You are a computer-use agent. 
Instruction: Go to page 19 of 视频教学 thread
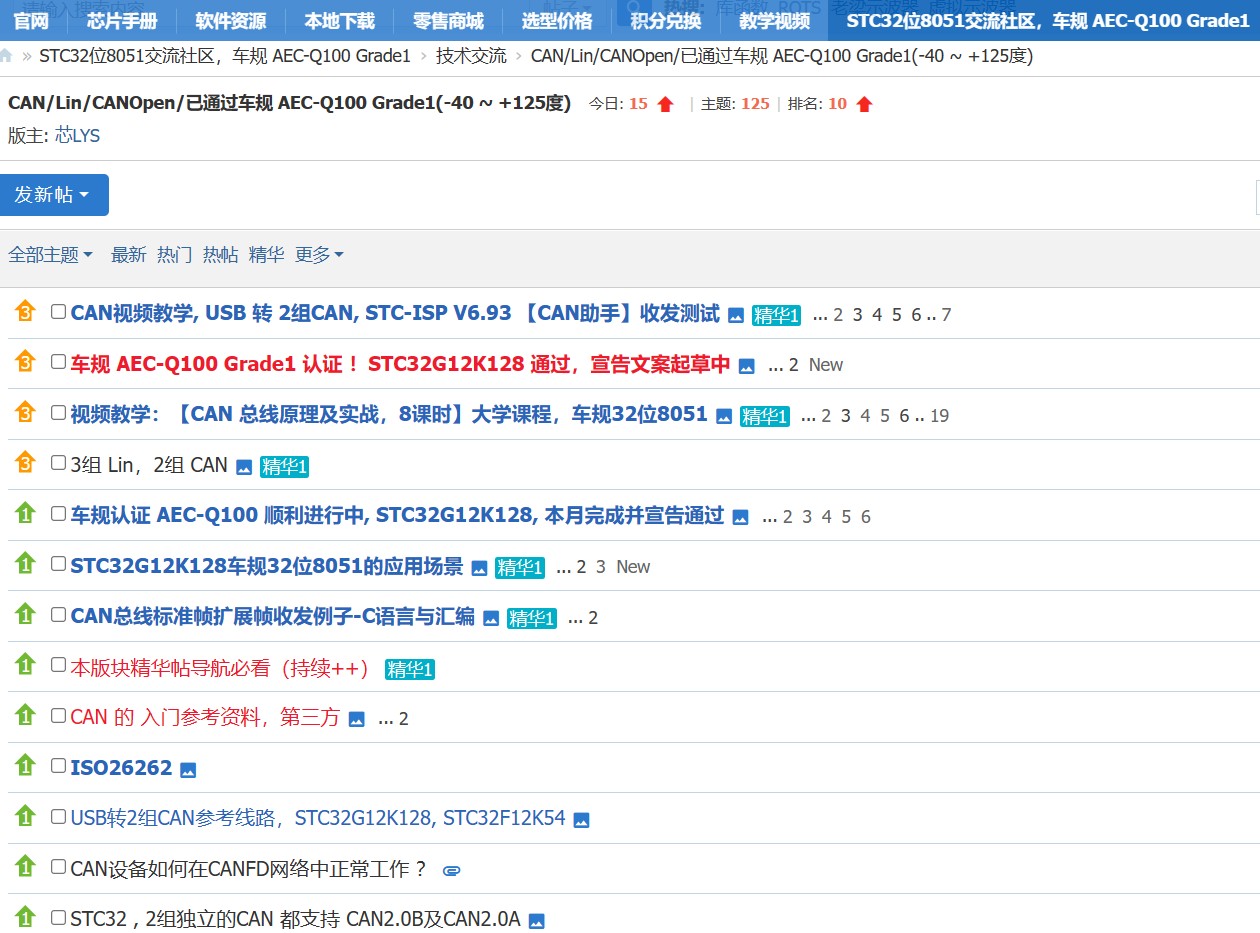939,416
